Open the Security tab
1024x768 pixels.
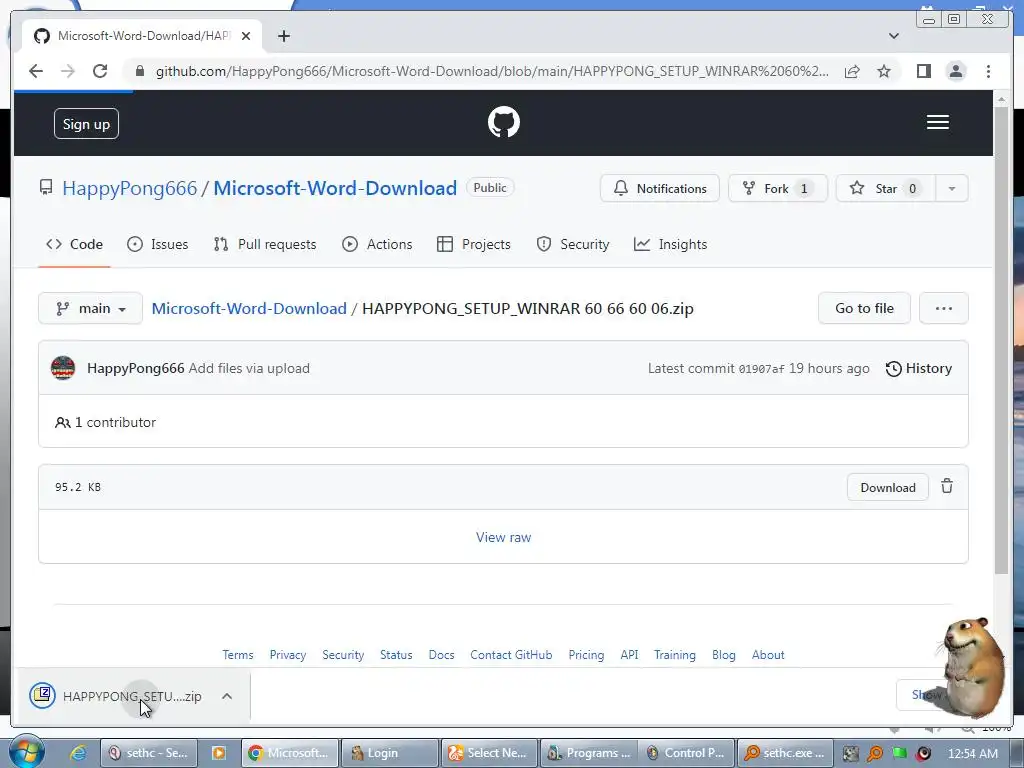click(x=572, y=244)
